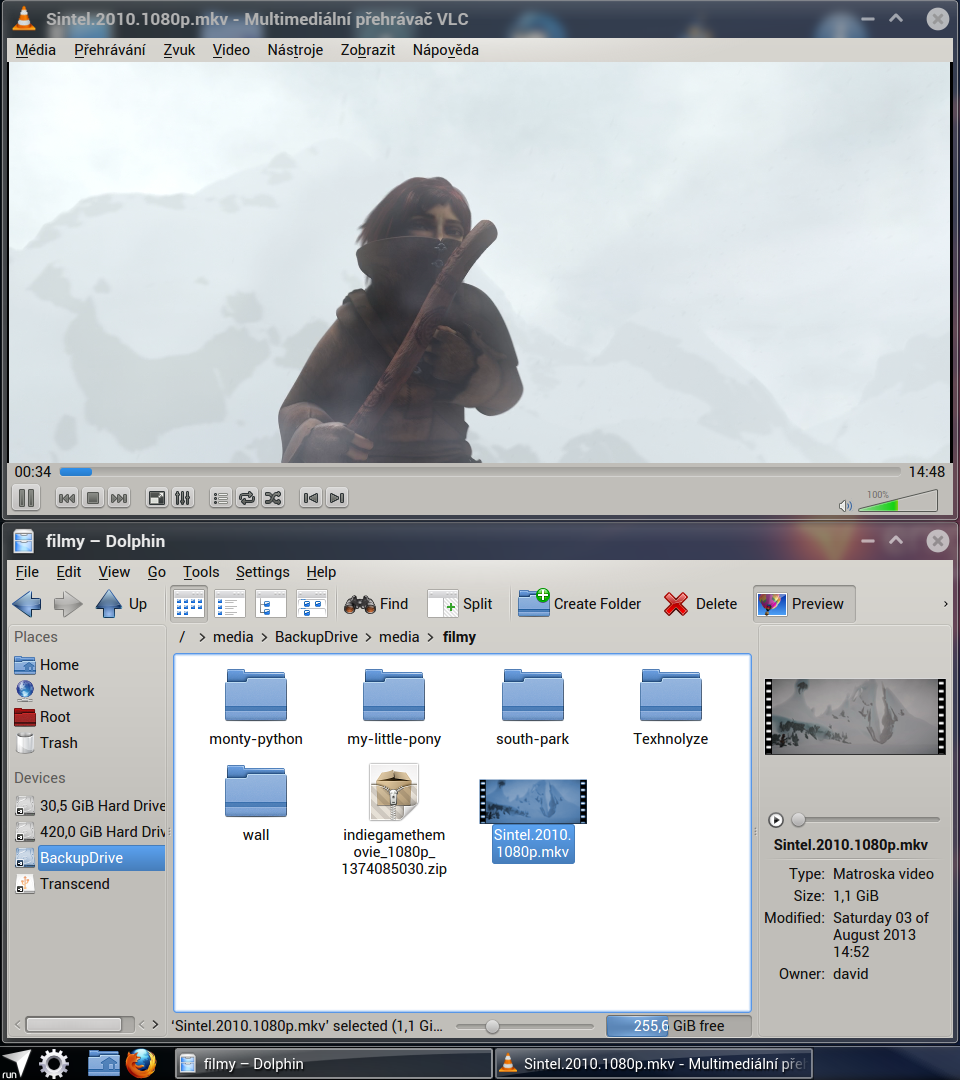The height and width of the screenshot is (1080, 960).
Task: Play the preview in Dolphin's information panel
Action: coord(776,820)
